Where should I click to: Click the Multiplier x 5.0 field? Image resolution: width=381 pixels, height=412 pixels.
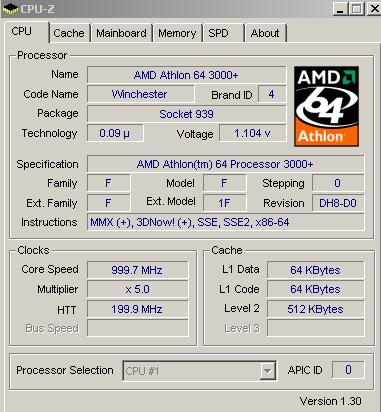[x=137, y=289]
